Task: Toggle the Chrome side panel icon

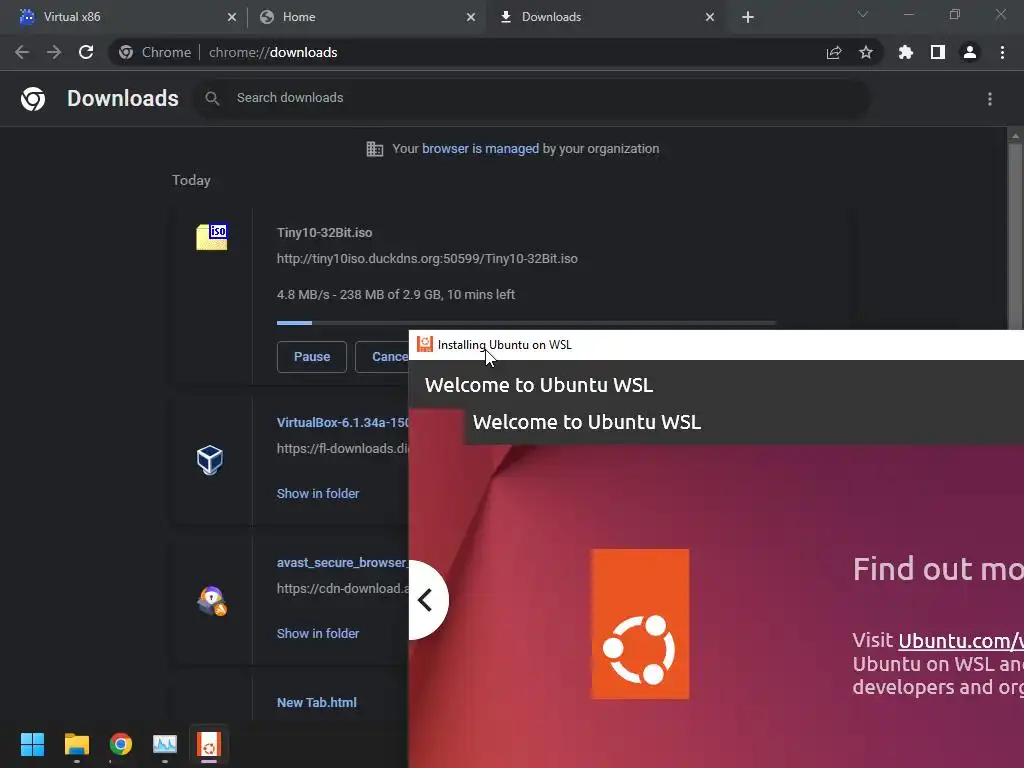Action: (x=938, y=52)
